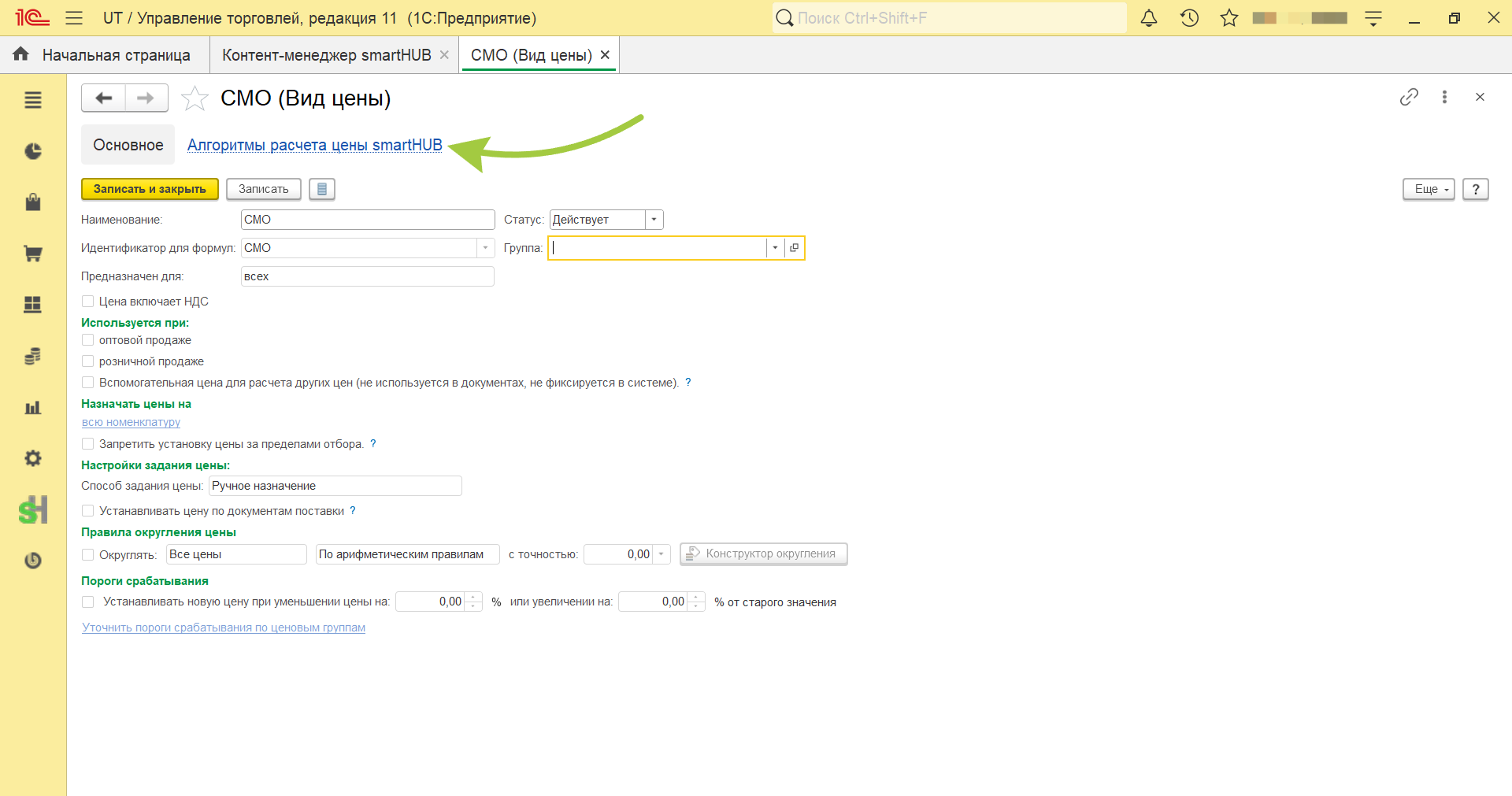Expand the Статус dropdown
Viewport: 1512px width, 796px height.
(654, 220)
